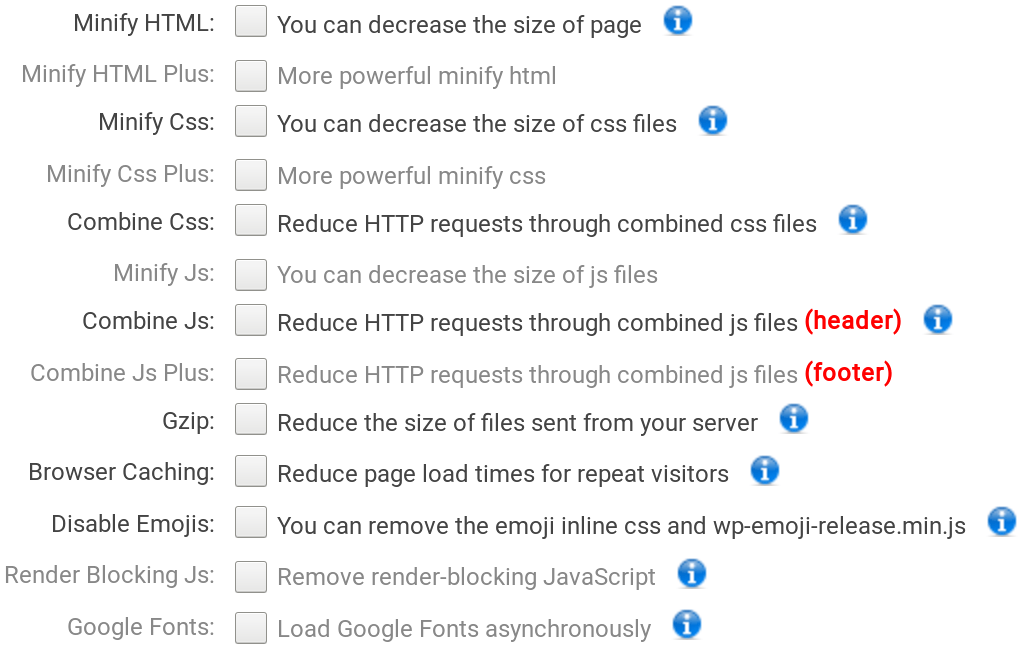
Task: Click the red (footer) label text
Action: click(848, 373)
